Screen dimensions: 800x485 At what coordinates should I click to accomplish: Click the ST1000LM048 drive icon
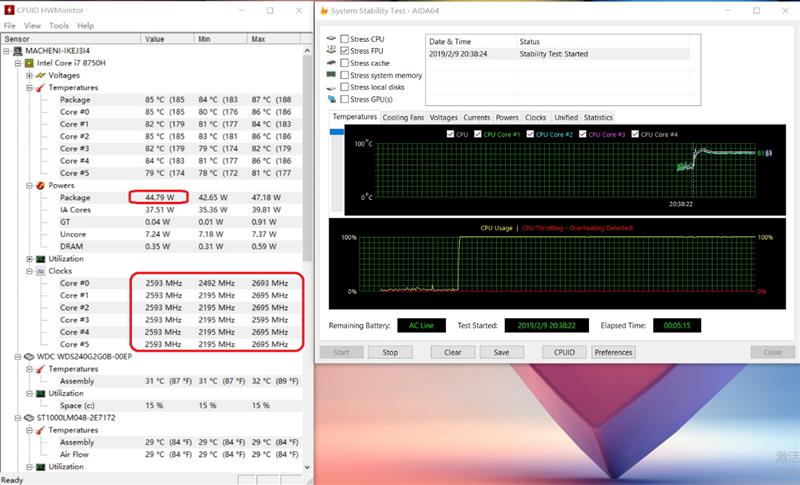29,418
